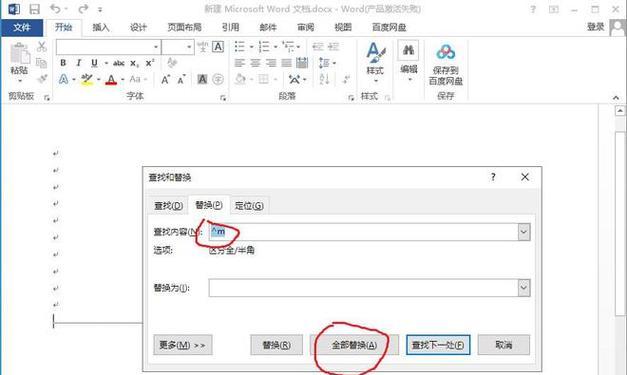This screenshot has width=627, height=375.
Task: Click the Format Painter brush icon
Action: coord(42,79)
